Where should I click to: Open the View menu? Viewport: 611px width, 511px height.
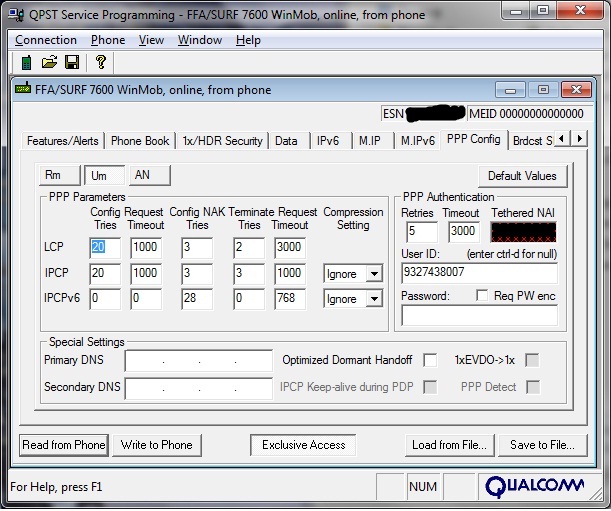pyautogui.click(x=152, y=40)
